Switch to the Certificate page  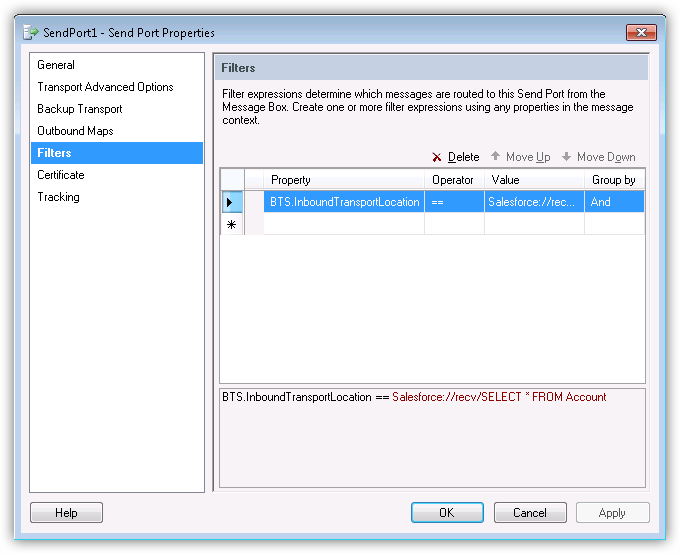tap(61, 175)
